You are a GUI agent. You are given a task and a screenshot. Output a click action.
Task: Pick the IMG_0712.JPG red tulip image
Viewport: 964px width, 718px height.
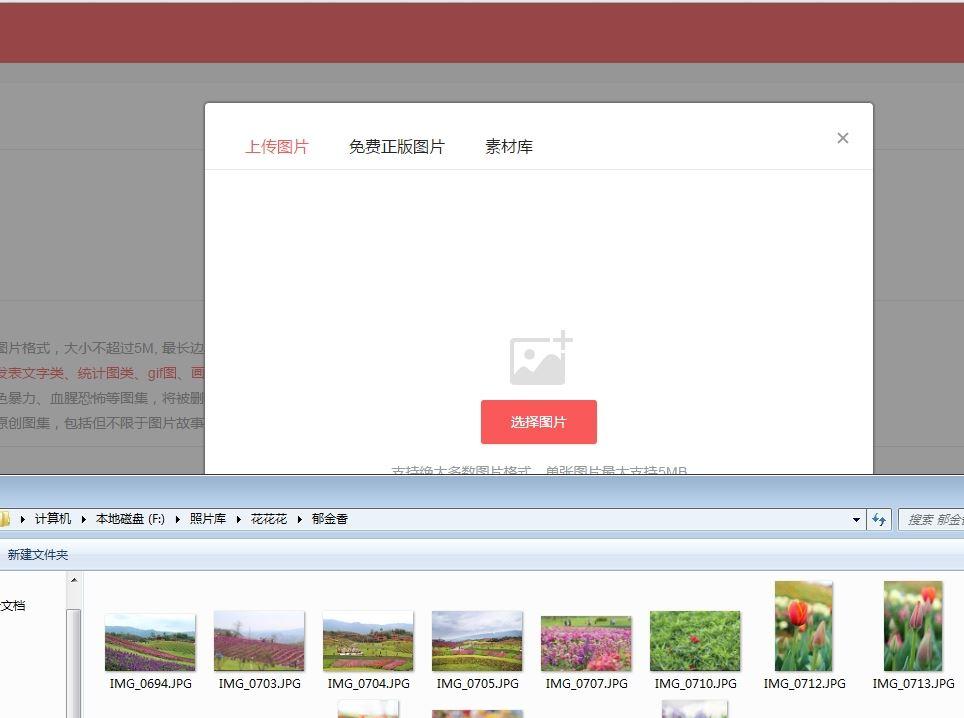point(804,627)
